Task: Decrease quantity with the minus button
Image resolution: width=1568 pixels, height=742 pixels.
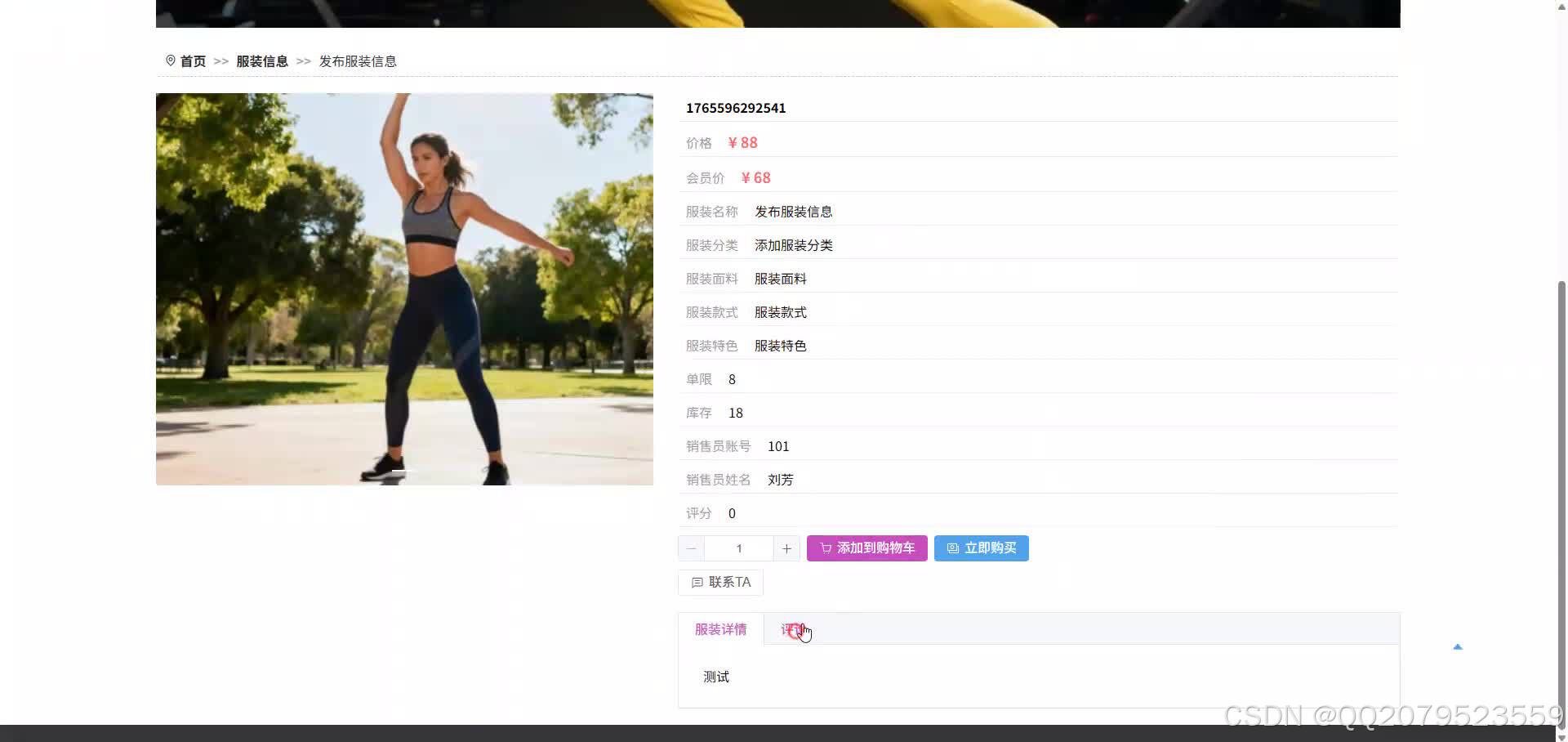Action: pos(691,548)
